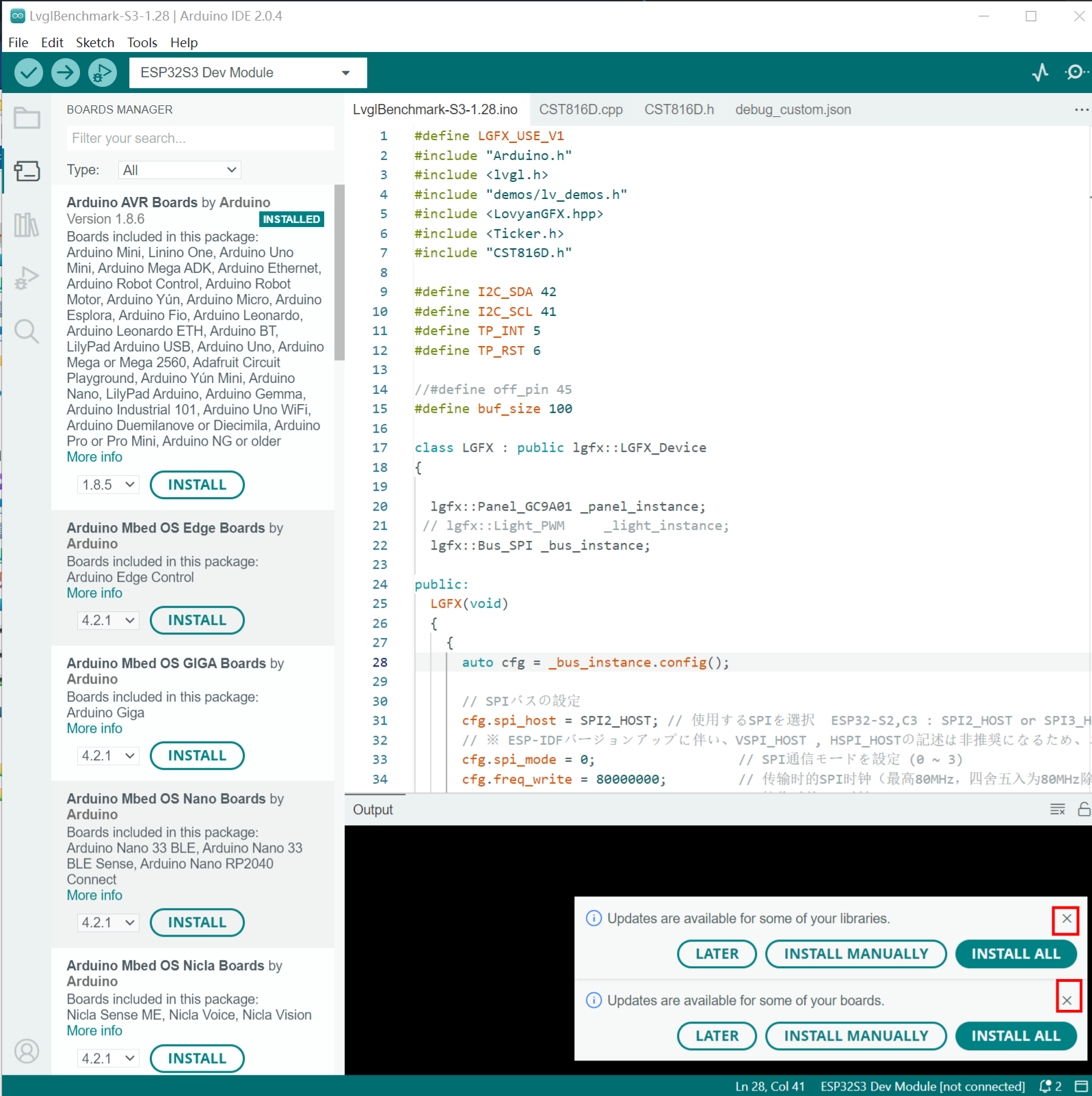
Task: Open the File menu
Action: pos(18,42)
